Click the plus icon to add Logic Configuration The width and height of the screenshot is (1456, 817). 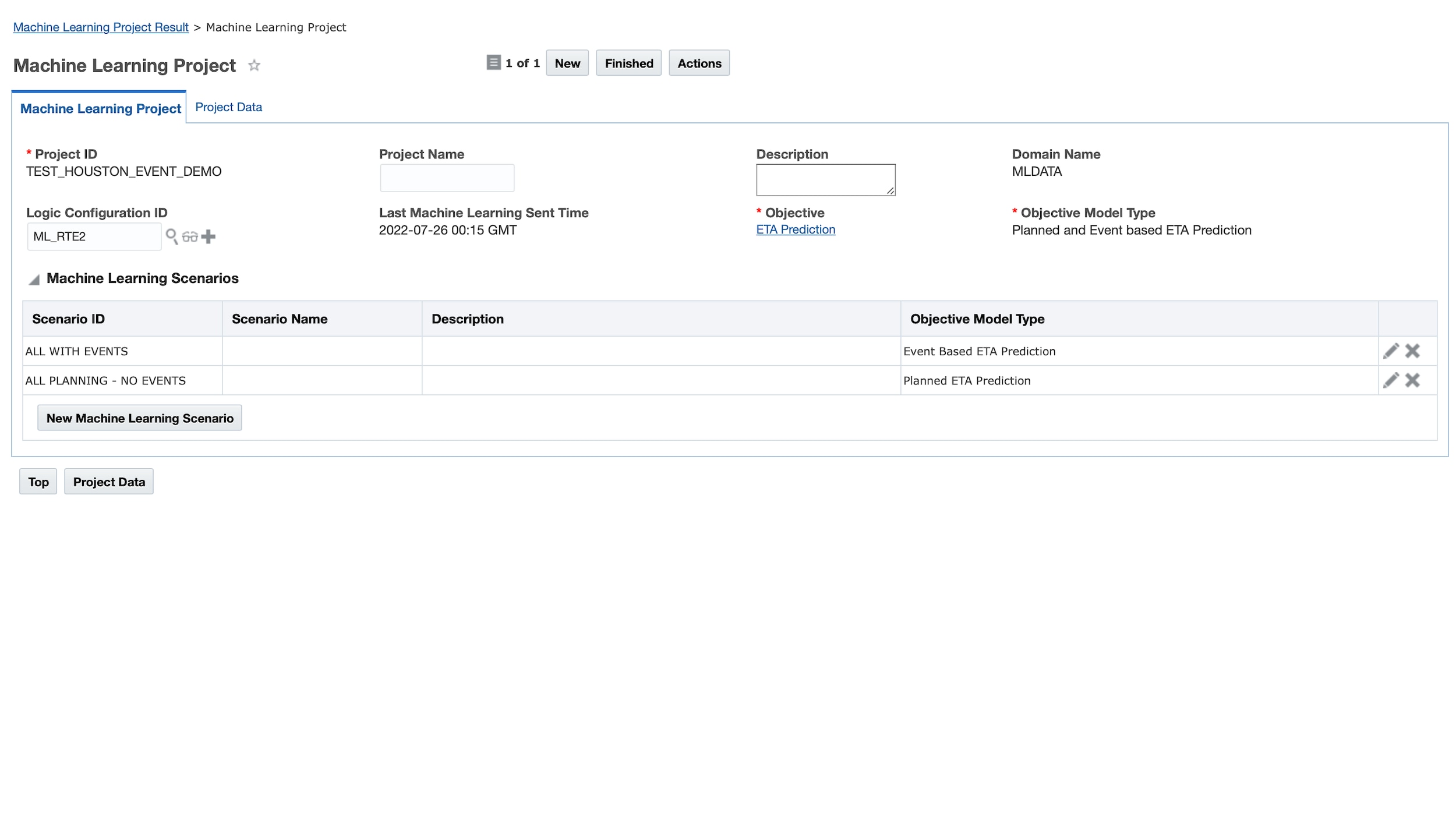pyautogui.click(x=208, y=236)
